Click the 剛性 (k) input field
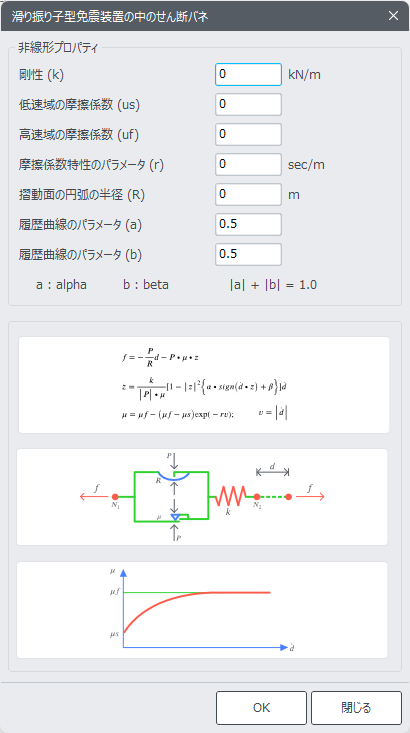 (248, 74)
